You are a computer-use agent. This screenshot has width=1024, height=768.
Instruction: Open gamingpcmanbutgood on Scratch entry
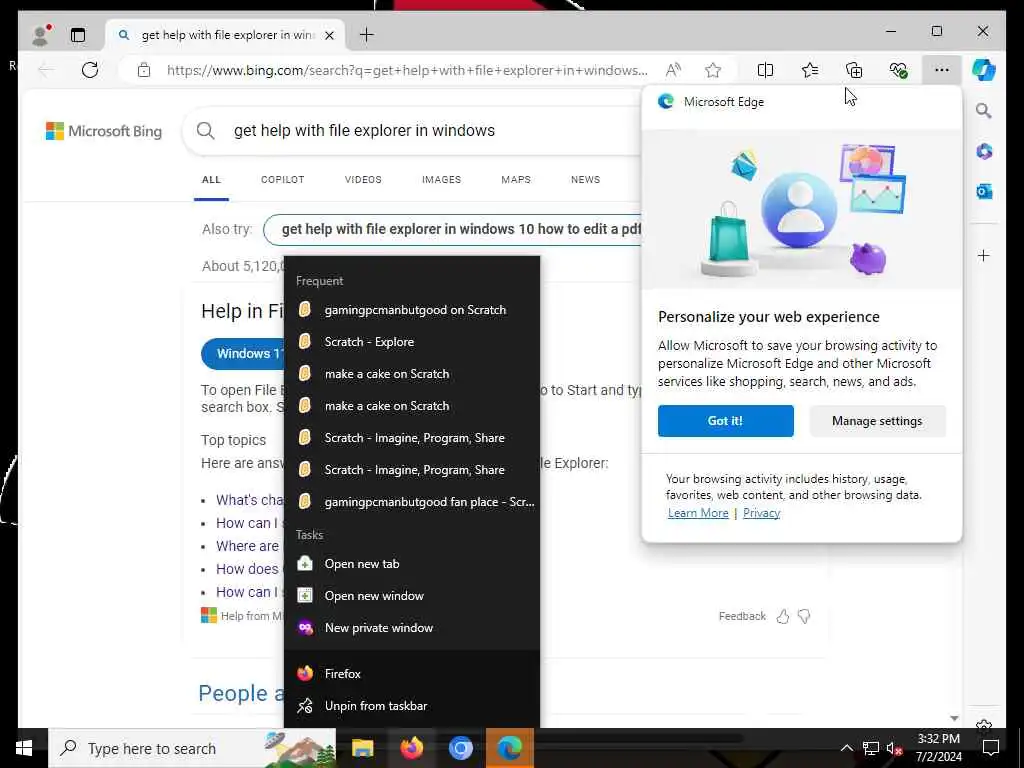coord(412,310)
